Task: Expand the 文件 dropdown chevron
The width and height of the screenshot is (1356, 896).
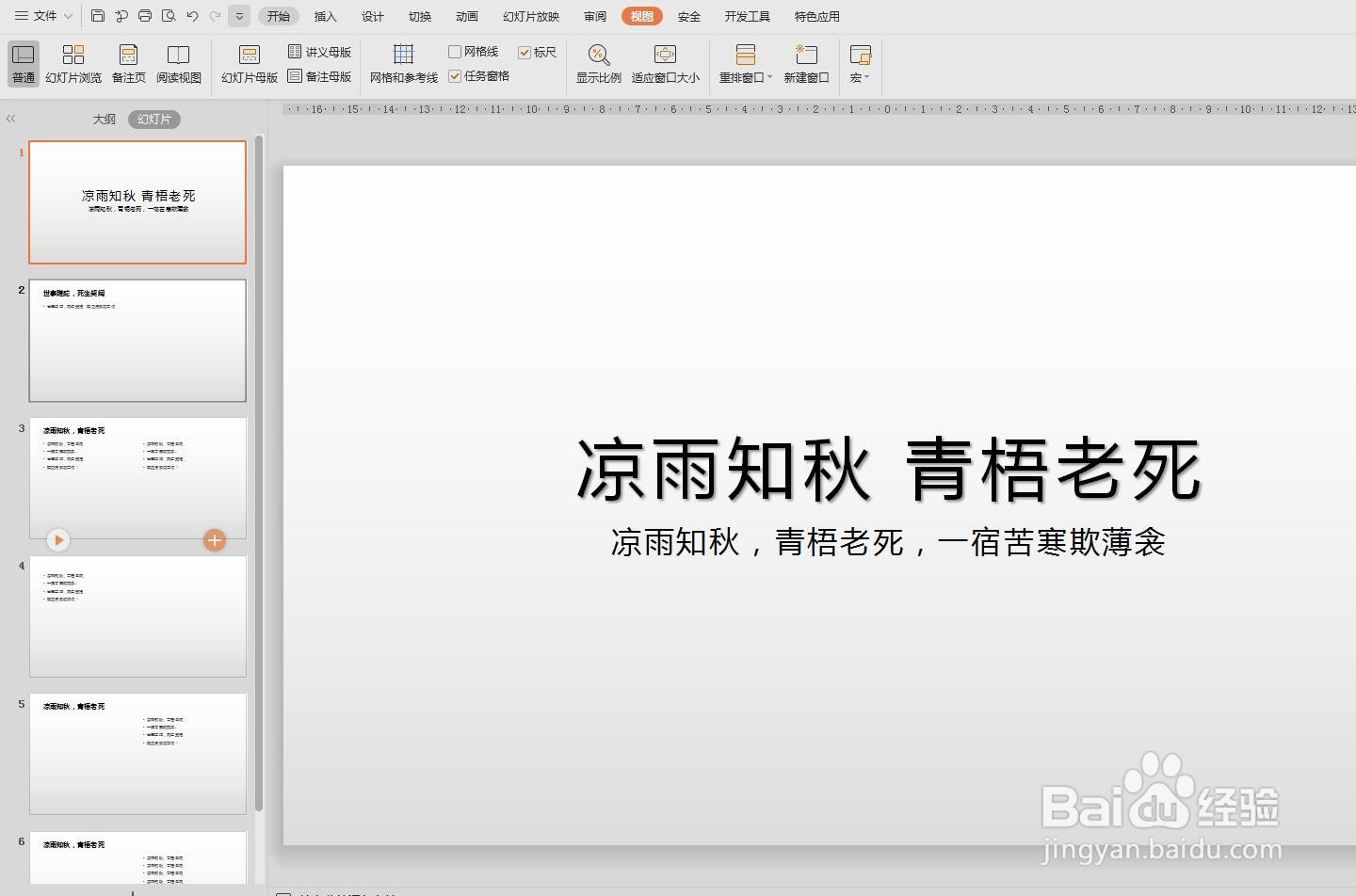Action: pyautogui.click(x=68, y=17)
